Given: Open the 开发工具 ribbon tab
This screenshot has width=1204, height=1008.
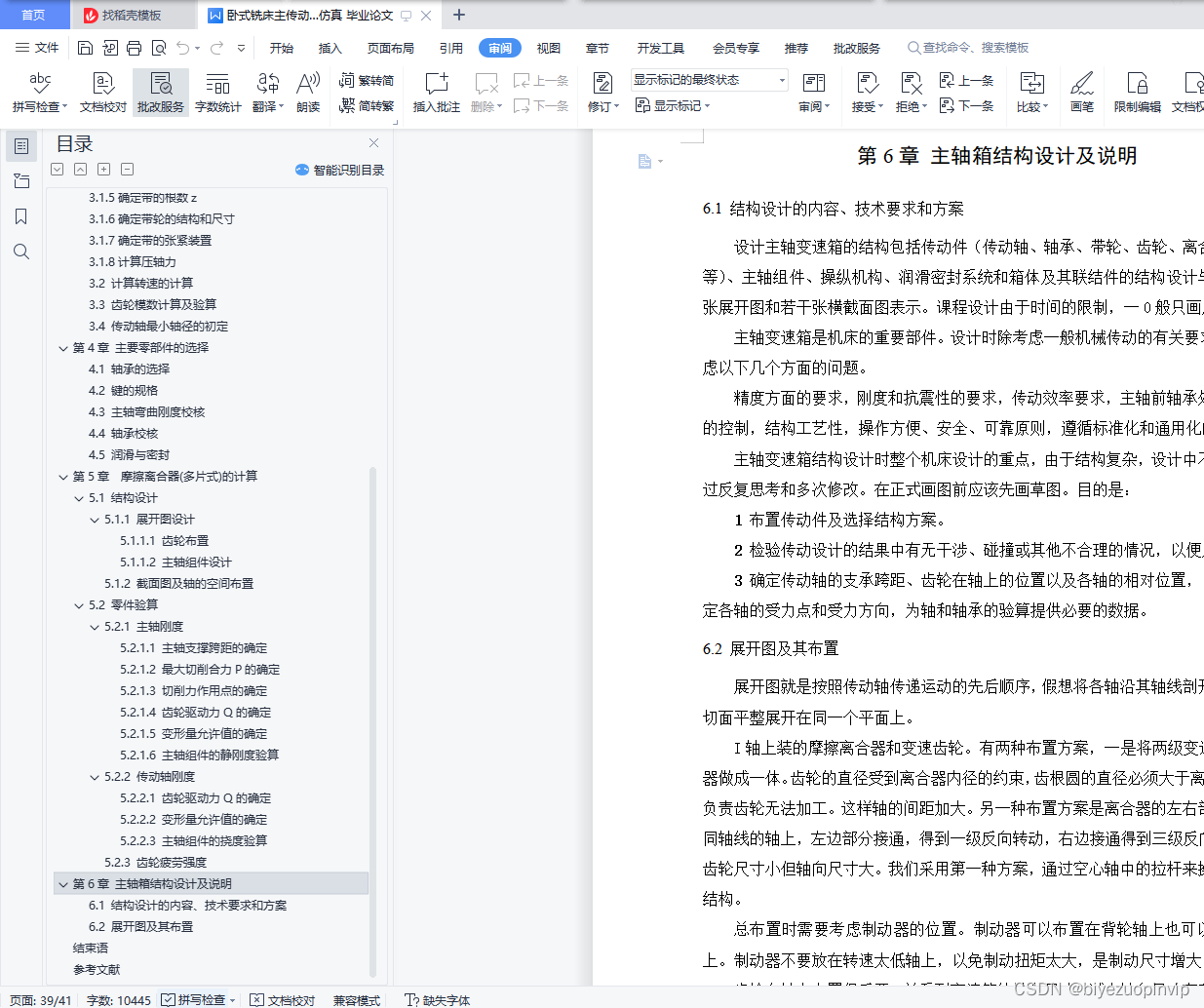Looking at the screenshot, I should tap(661, 48).
